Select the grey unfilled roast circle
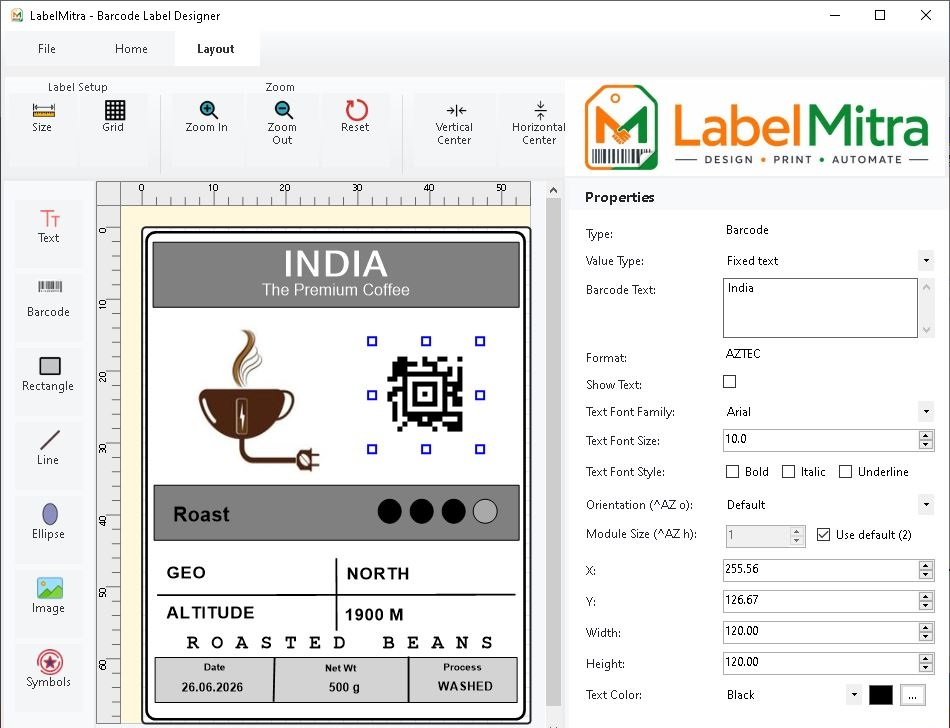The image size is (950, 728). coord(485,511)
